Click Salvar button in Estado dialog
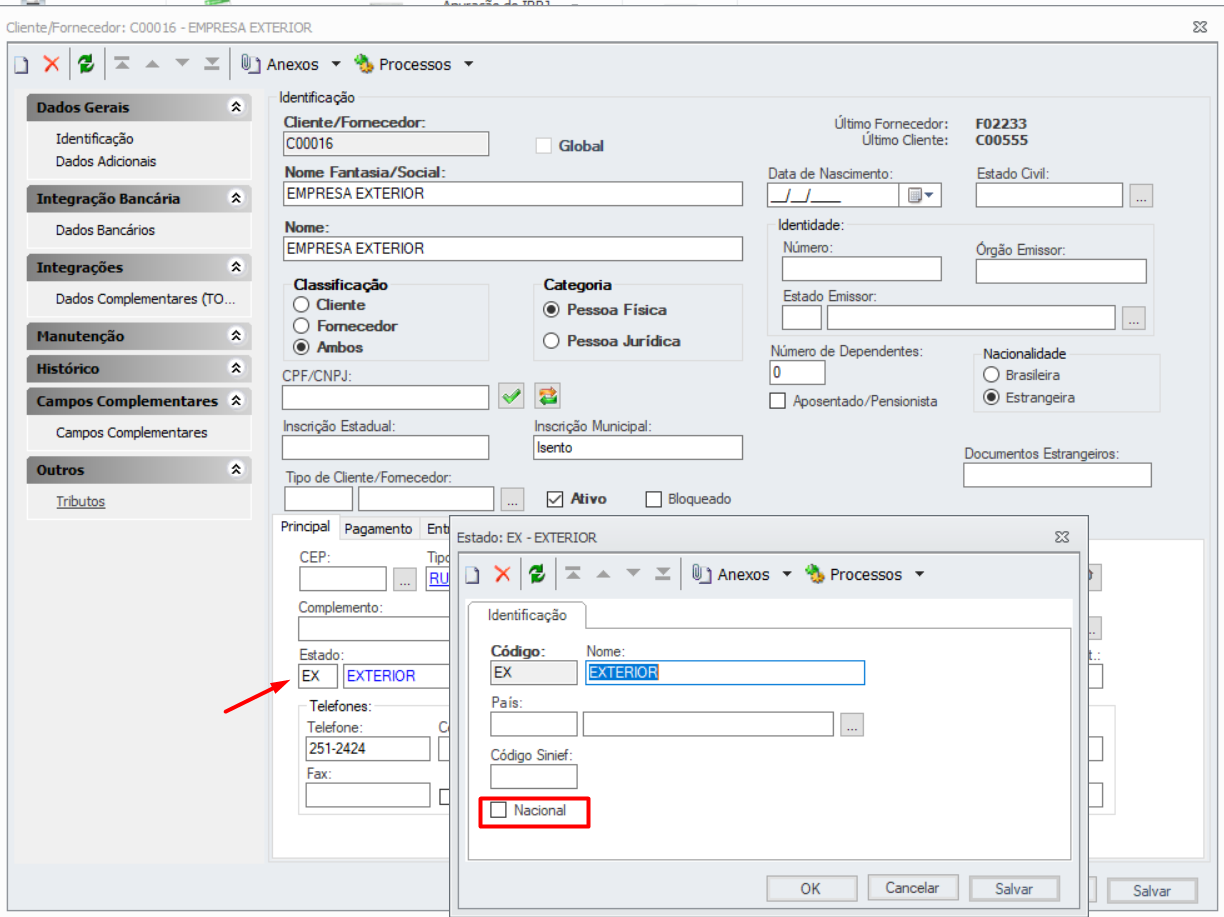 click(x=1014, y=888)
